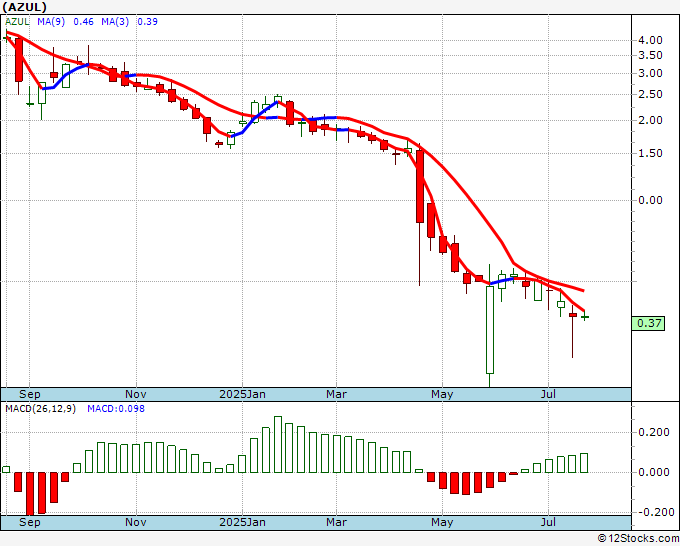
Task: Click the 0.00 price axis label
Action: point(651,200)
